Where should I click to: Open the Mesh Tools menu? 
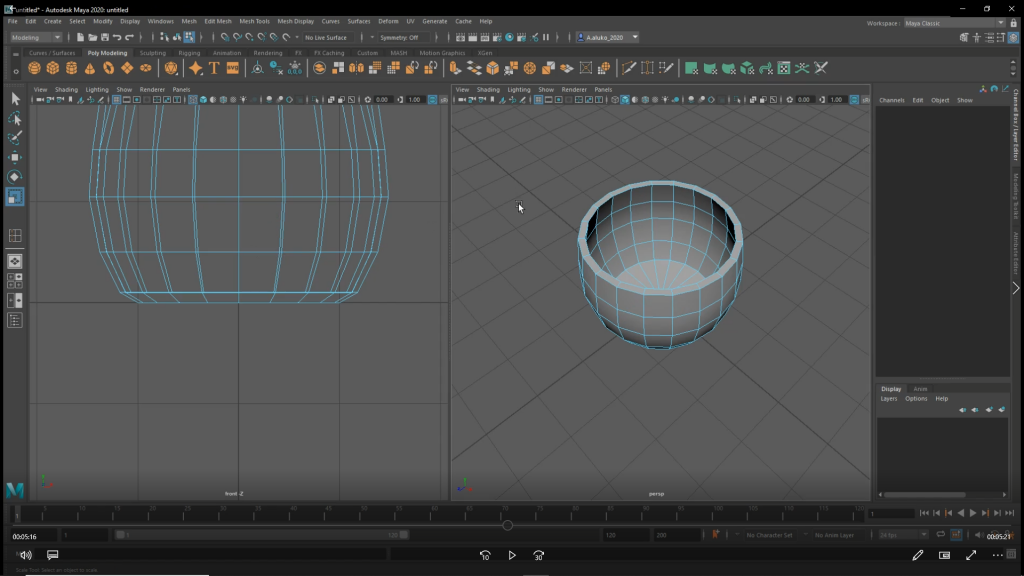click(254, 21)
